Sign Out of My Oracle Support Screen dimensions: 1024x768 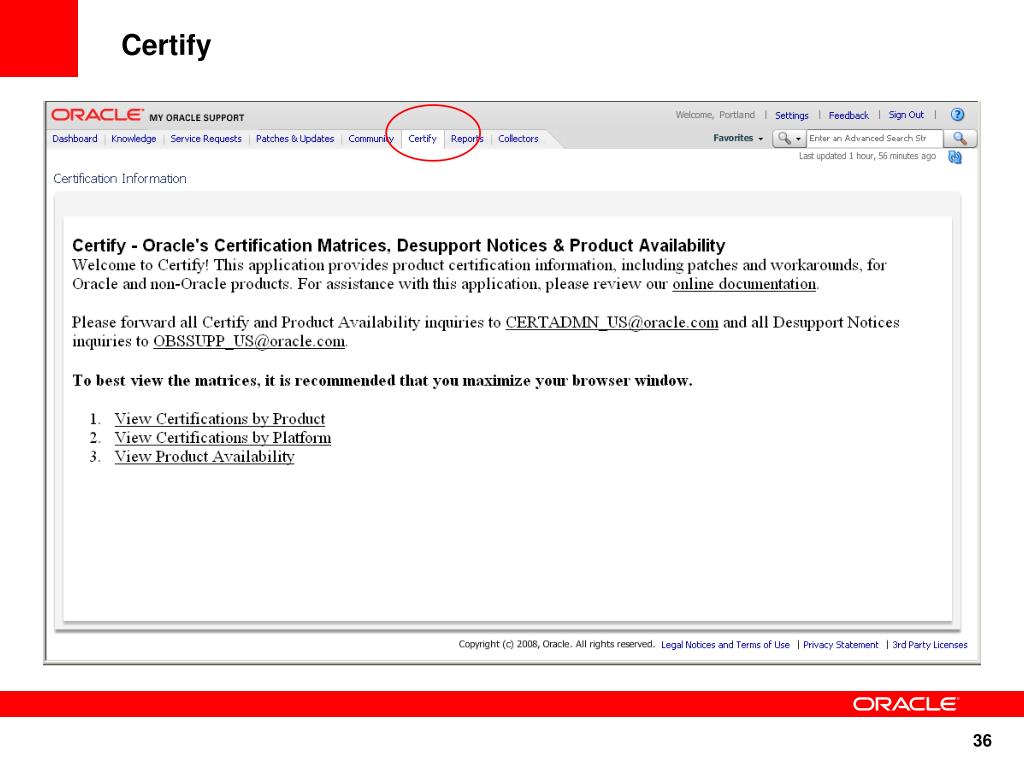[906, 115]
